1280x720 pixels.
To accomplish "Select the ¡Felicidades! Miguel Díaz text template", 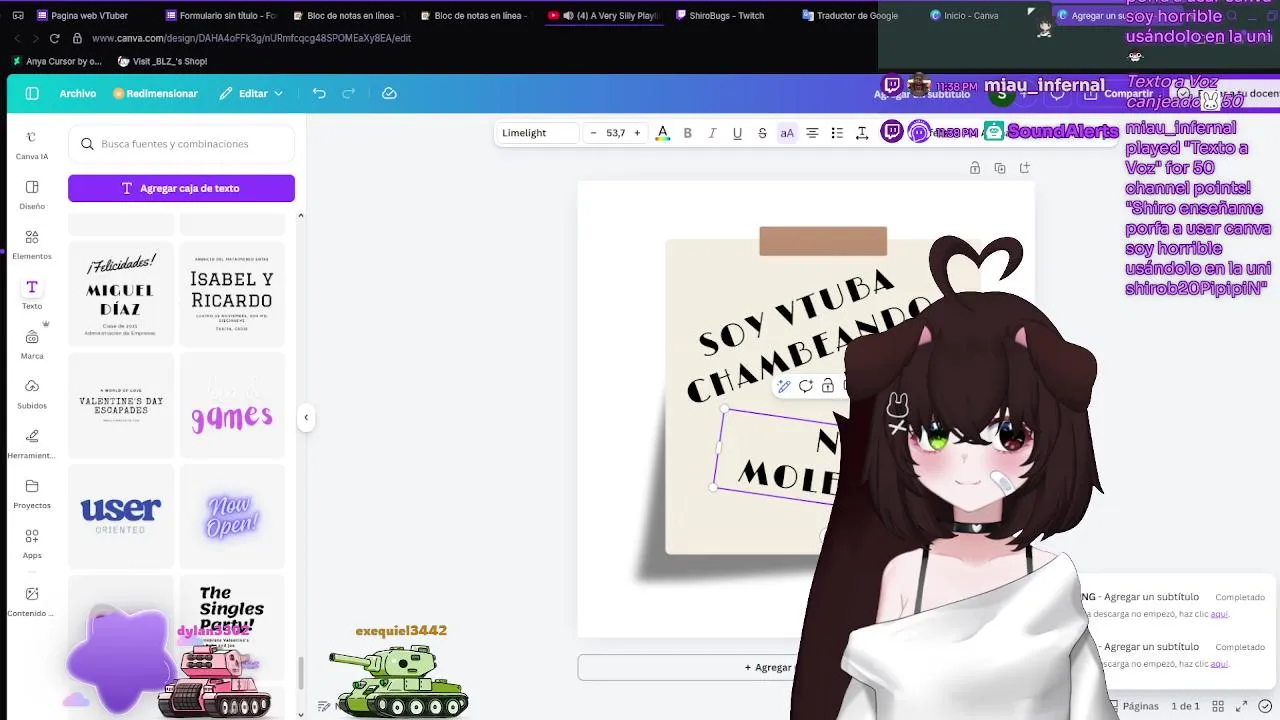I will coord(120,294).
